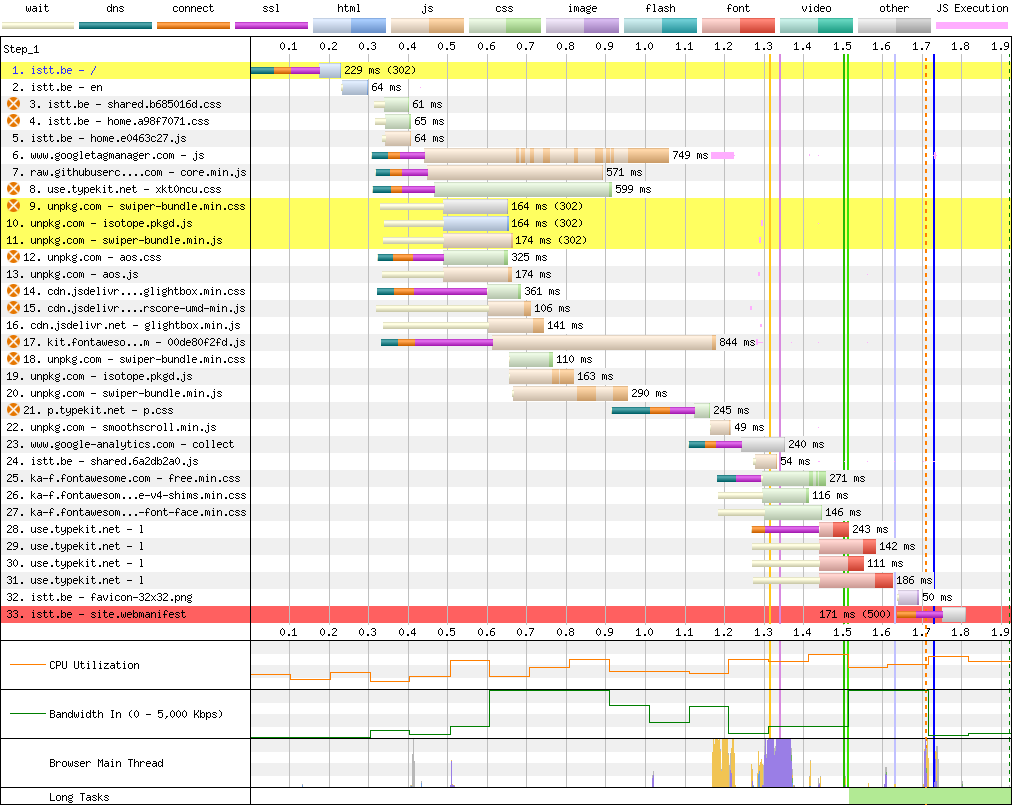Select the render-blocking icon next to aos.css
This screenshot has width=1012, height=805.
coord(14,257)
